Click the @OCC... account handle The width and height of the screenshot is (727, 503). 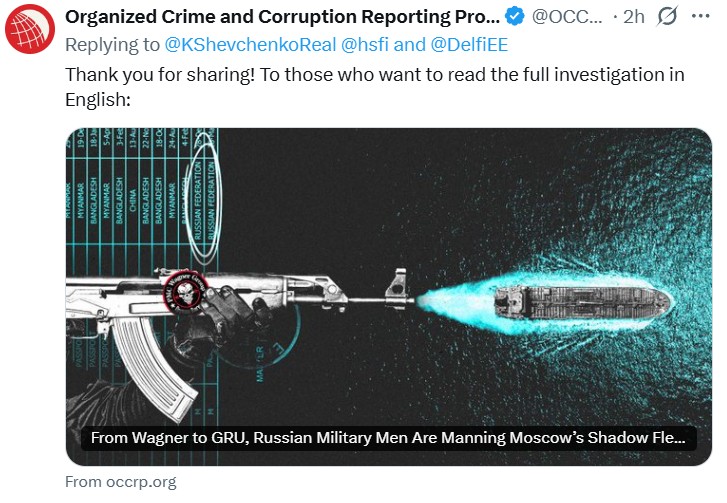(x=567, y=17)
